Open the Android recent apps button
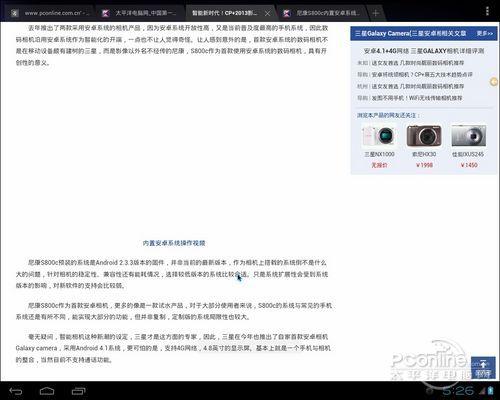Image resolution: width=500 pixels, height=400 pixels. pos(78,391)
